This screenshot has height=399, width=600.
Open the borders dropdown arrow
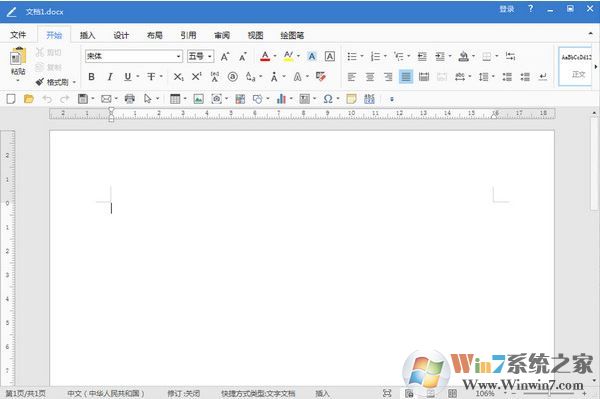pyautogui.click(x=497, y=57)
